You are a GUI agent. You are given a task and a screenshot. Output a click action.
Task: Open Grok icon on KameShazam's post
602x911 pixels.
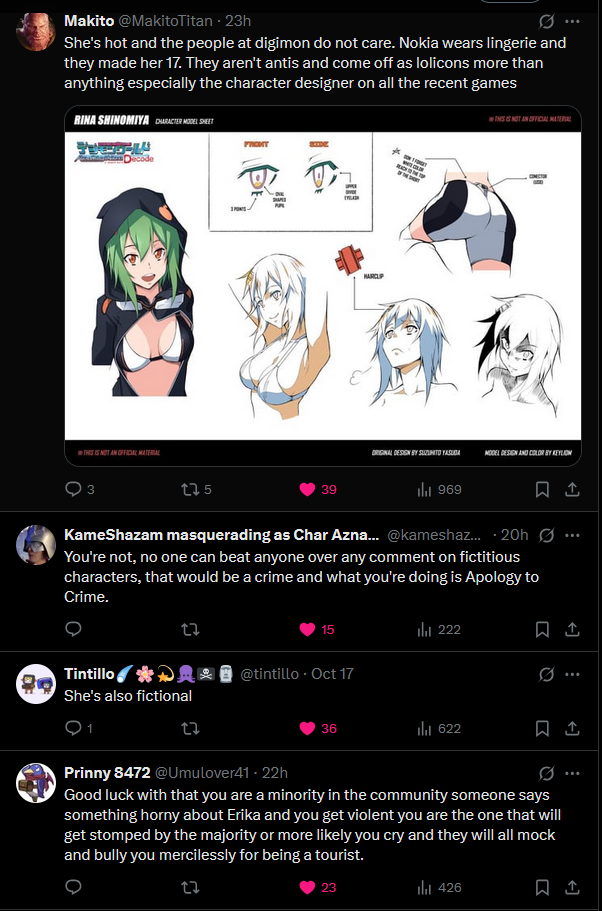tap(546, 535)
